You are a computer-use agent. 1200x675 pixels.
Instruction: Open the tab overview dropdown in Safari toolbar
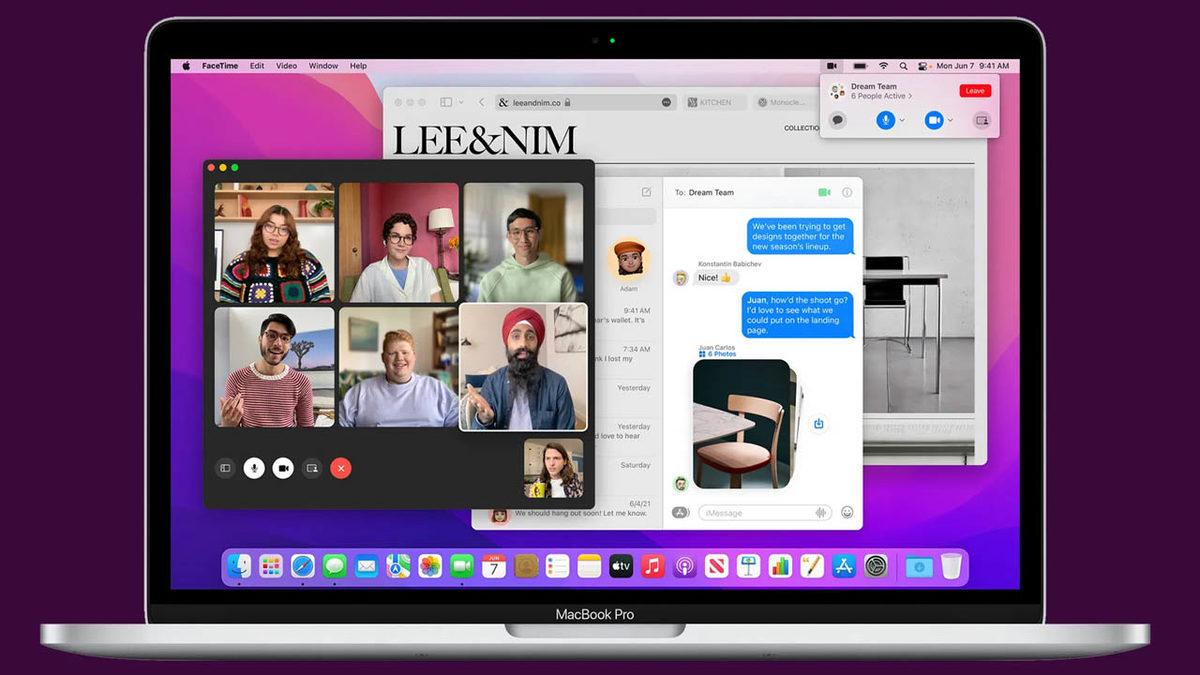click(x=461, y=101)
